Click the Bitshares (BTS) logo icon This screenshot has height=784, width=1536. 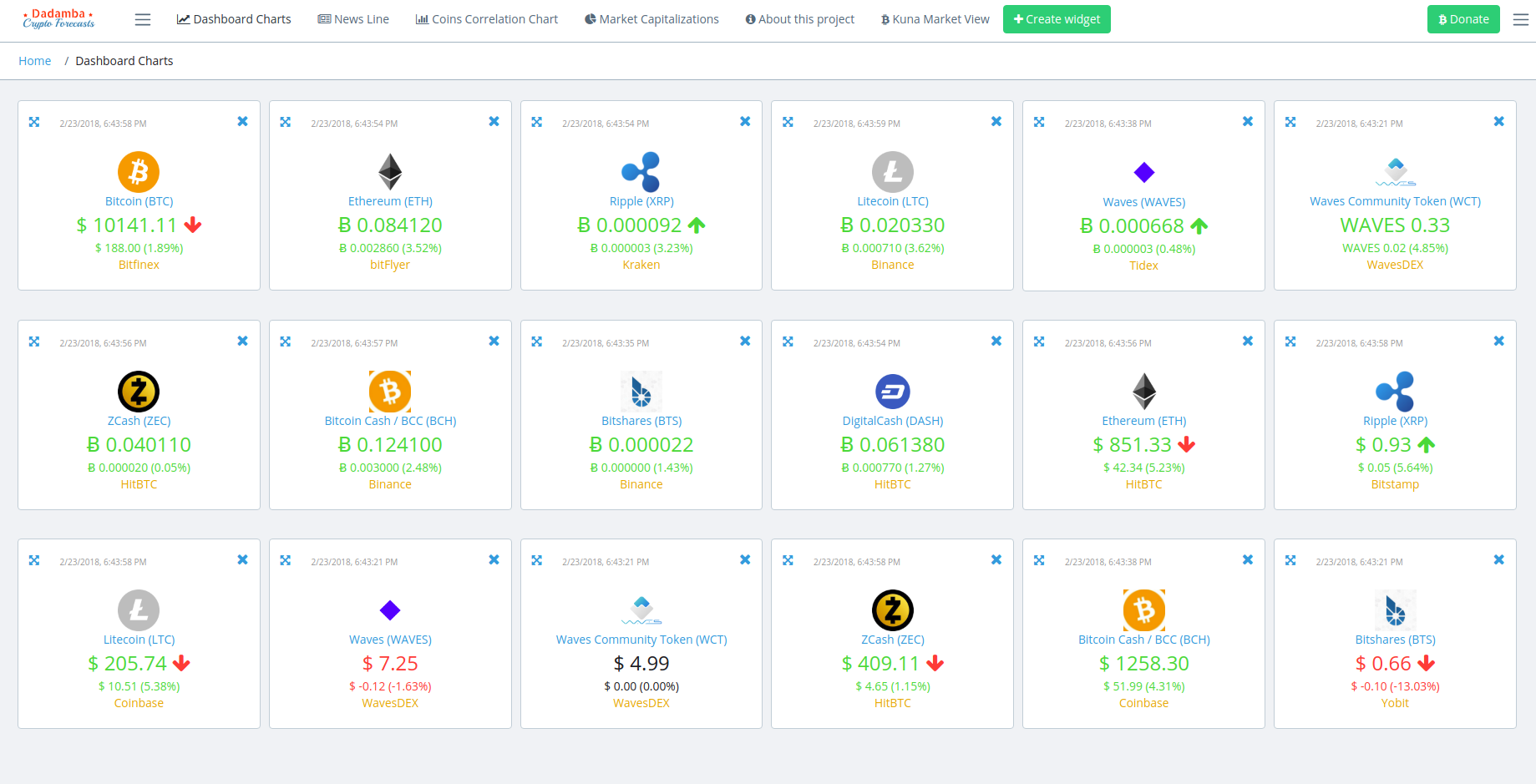641,391
